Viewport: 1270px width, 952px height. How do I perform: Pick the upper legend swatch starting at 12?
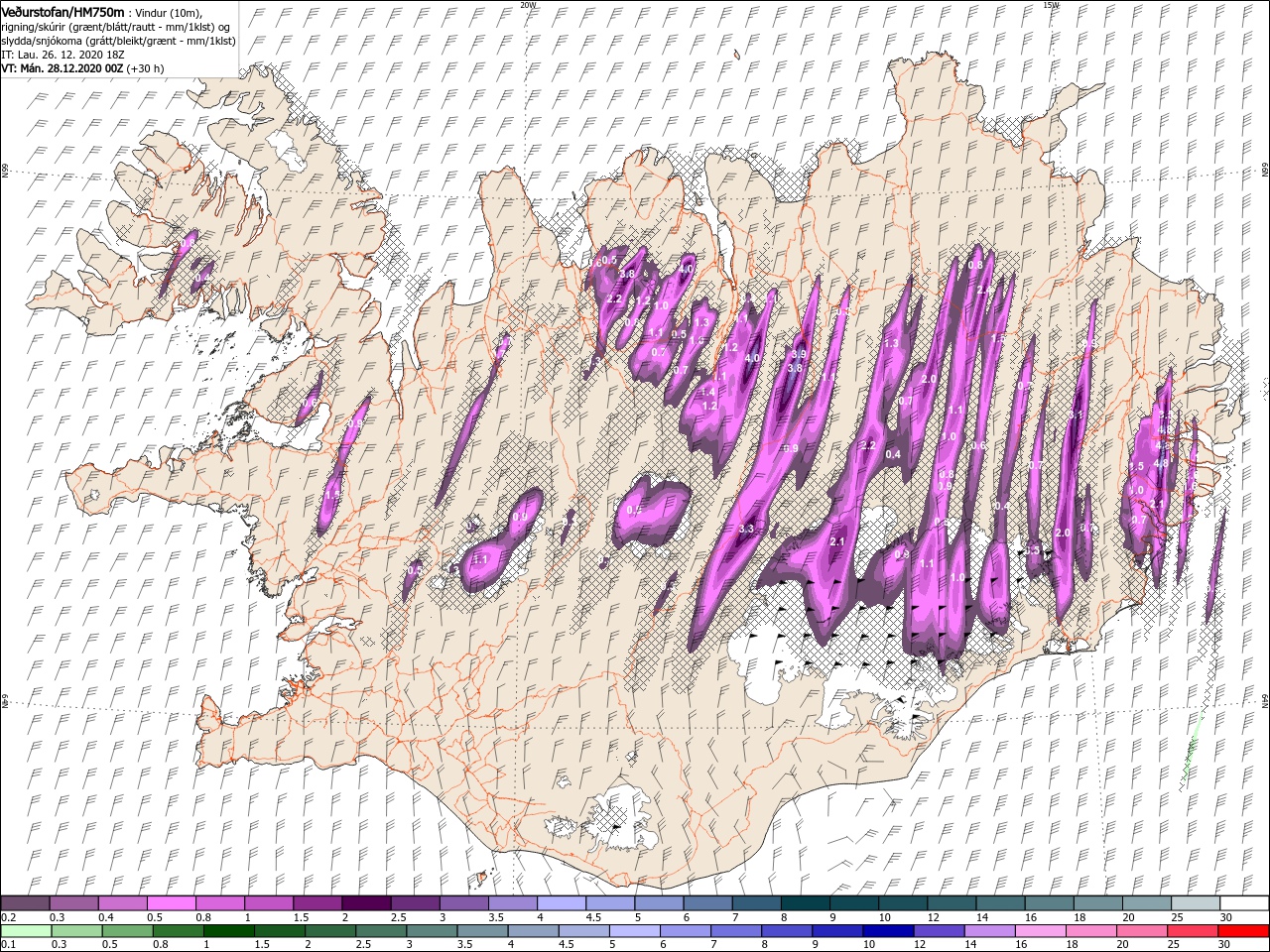click(950, 903)
